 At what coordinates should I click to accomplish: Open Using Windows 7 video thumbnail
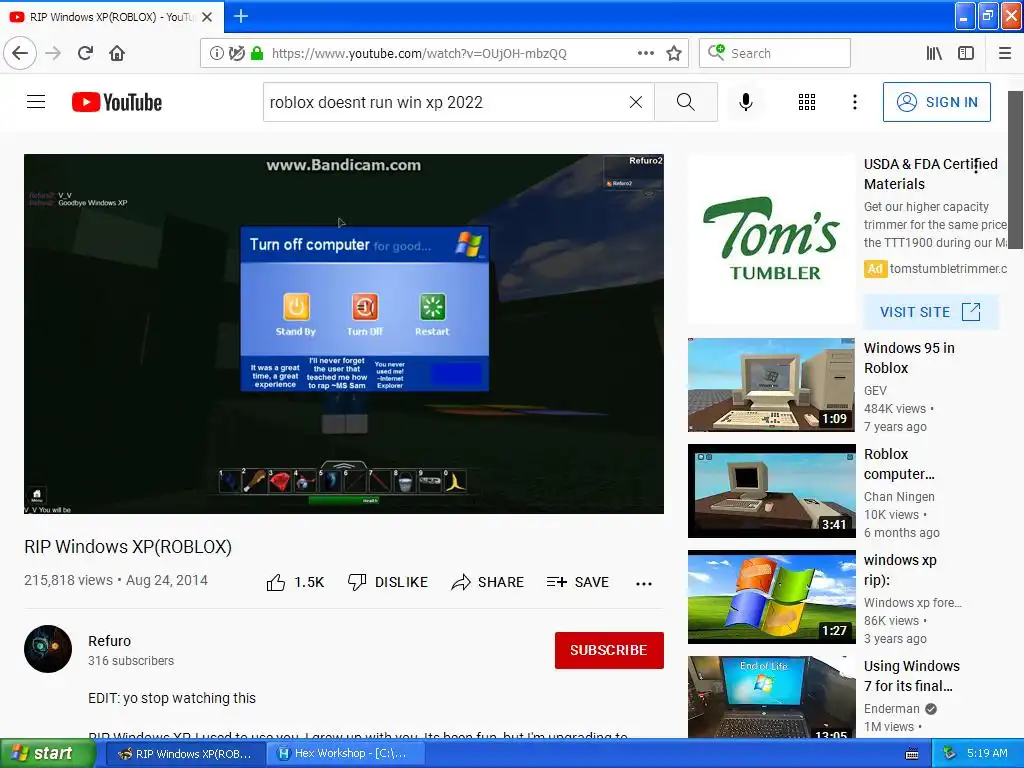tap(771, 697)
